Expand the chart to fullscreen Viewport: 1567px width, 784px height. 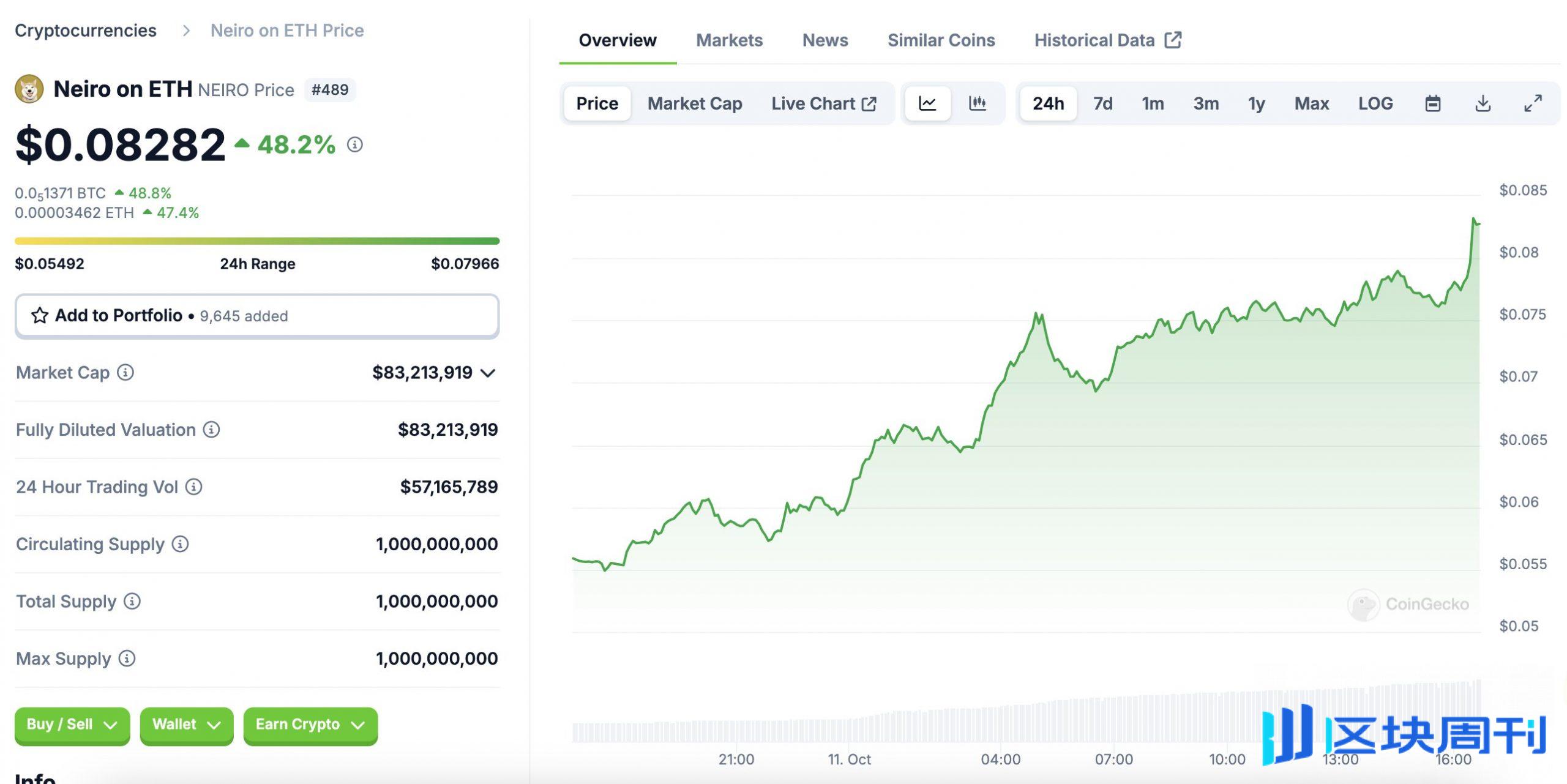(x=1532, y=103)
